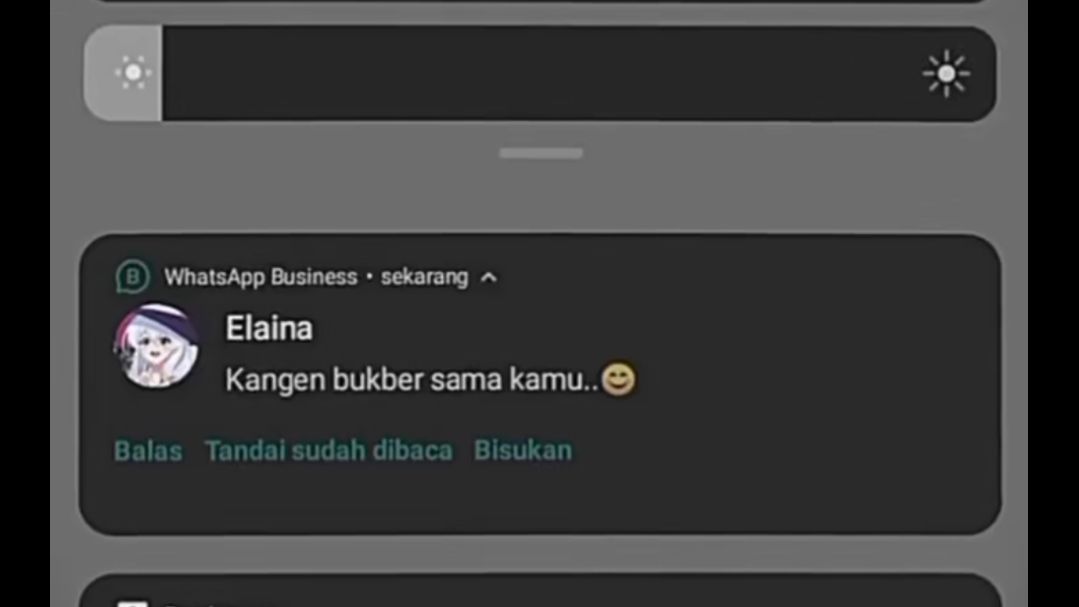Click the sekarang timestamp label
Image resolution: width=1079 pixels, height=607 pixels.
coord(425,277)
